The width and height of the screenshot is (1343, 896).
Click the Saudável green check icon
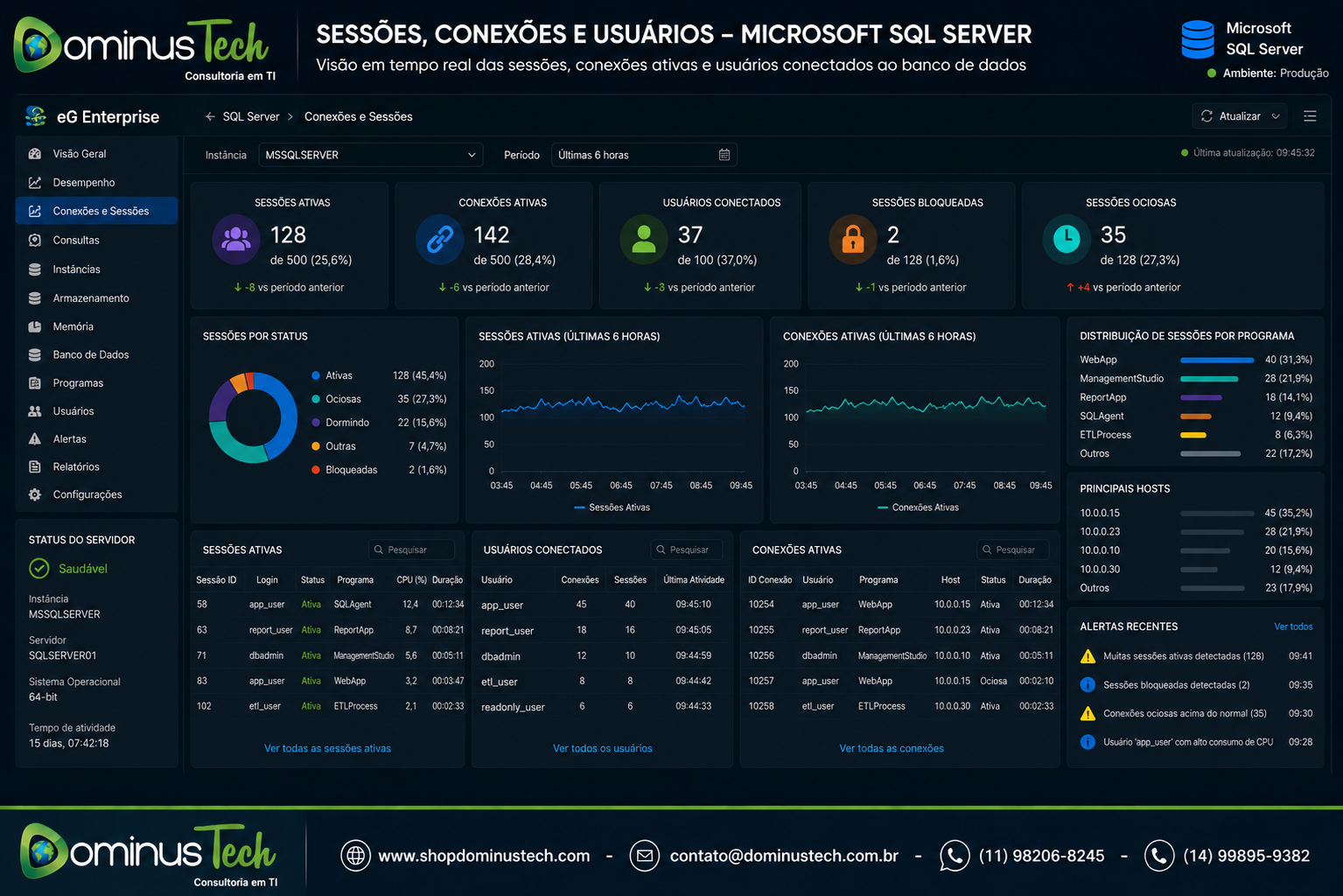tap(39, 569)
